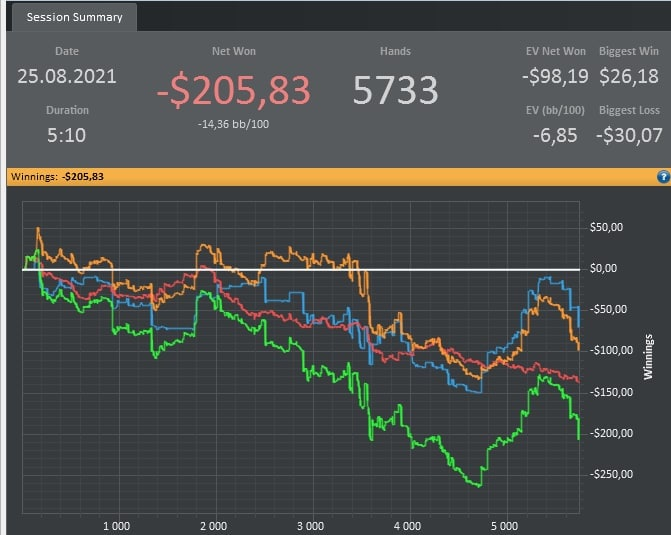Viewport: 671px width, 535px height.
Task: Select the Hands count 5733
Action: point(395,90)
